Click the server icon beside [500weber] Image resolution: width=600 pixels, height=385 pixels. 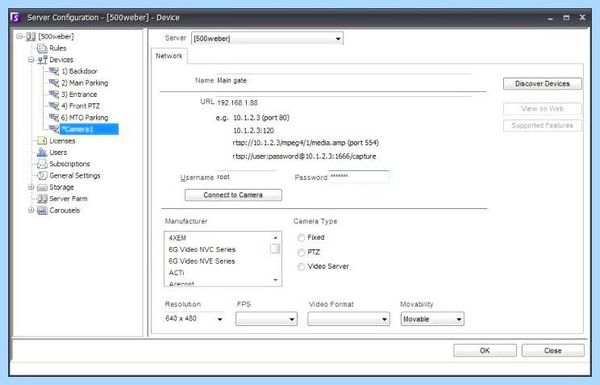pyautogui.click(x=31, y=37)
